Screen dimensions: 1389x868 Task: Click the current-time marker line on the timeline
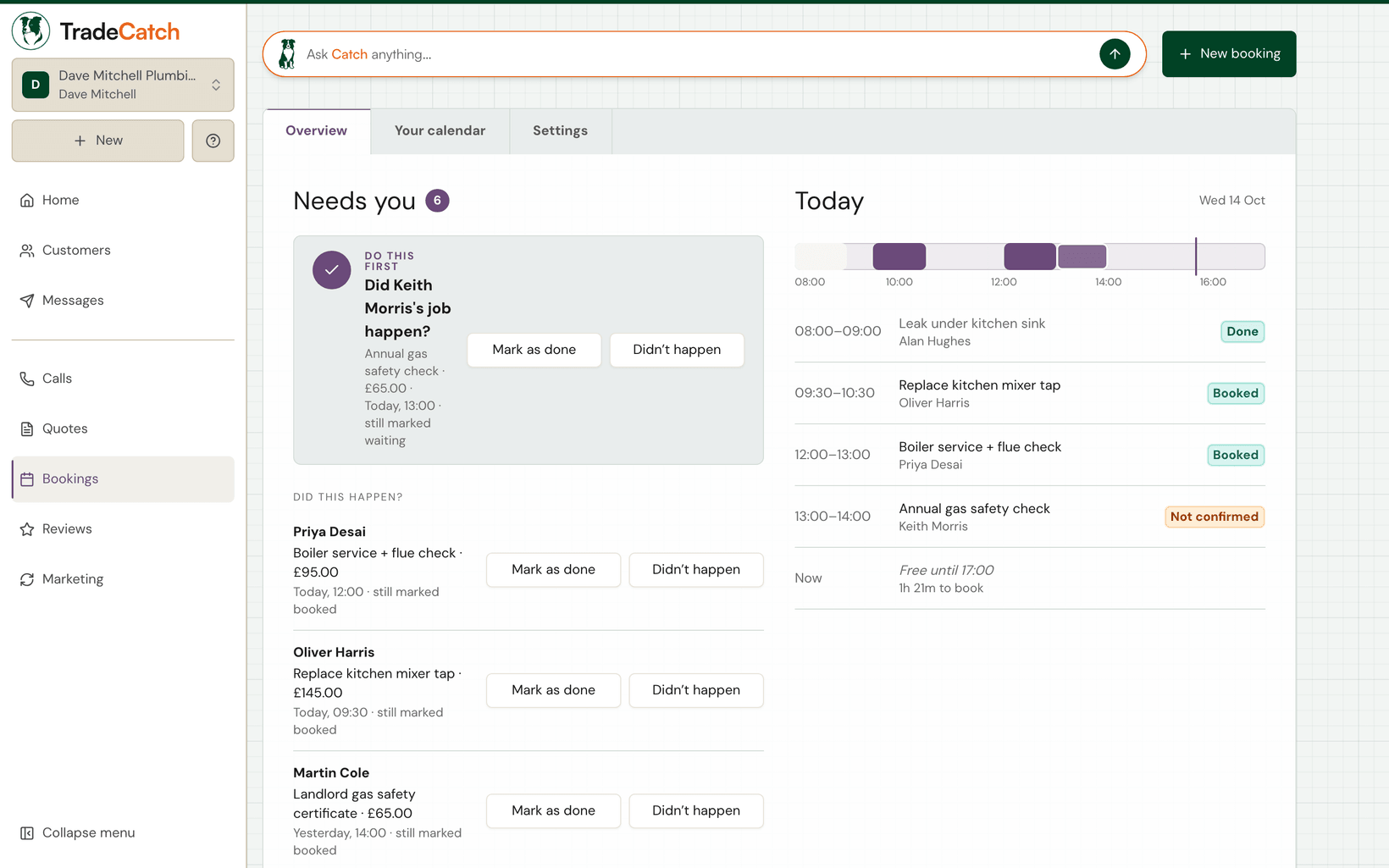pyautogui.click(x=1196, y=257)
